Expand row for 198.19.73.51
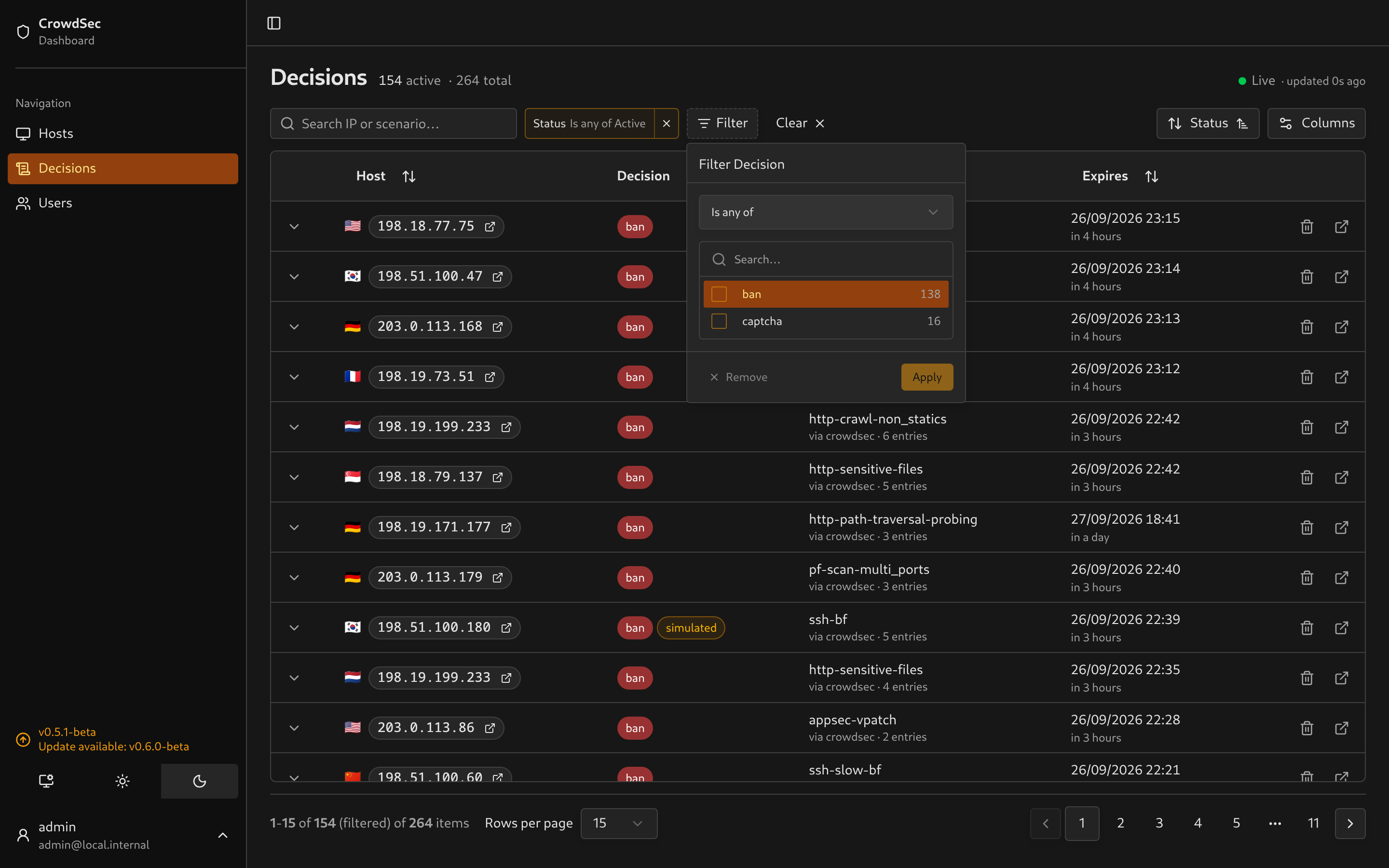Image resolution: width=1389 pixels, height=868 pixels. pyautogui.click(x=295, y=377)
